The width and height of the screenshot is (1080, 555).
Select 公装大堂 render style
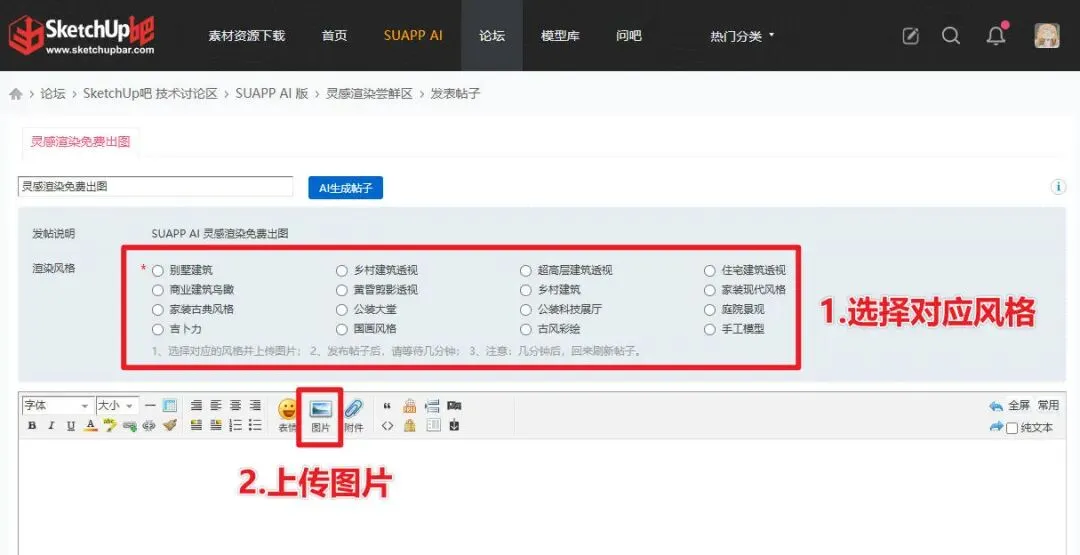click(x=342, y=310)
